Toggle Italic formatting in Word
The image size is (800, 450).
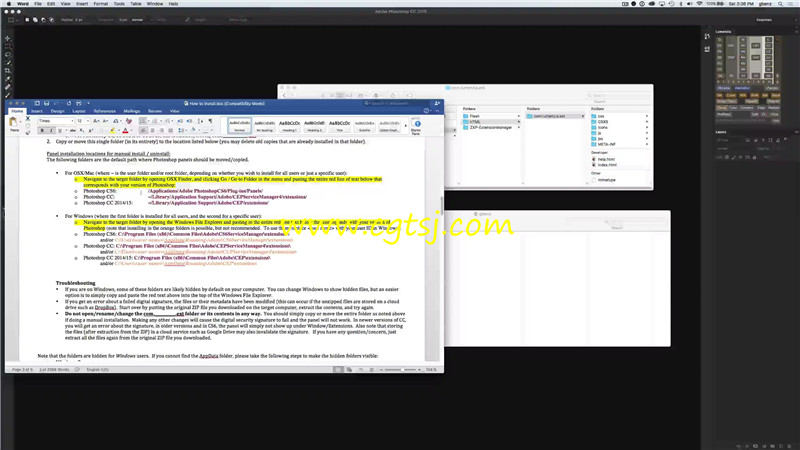[51, 131]
